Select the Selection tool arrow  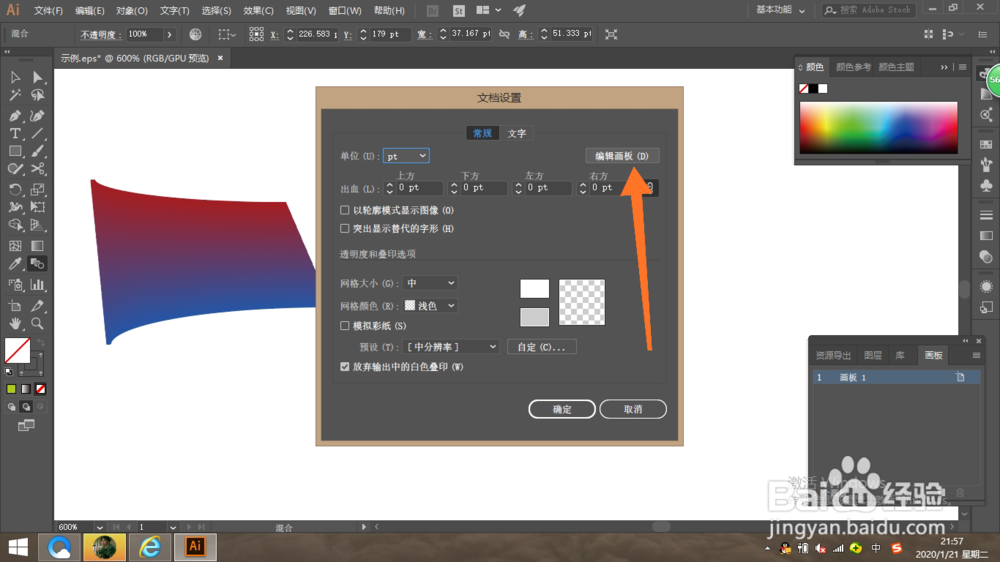(x=15, y=77)
